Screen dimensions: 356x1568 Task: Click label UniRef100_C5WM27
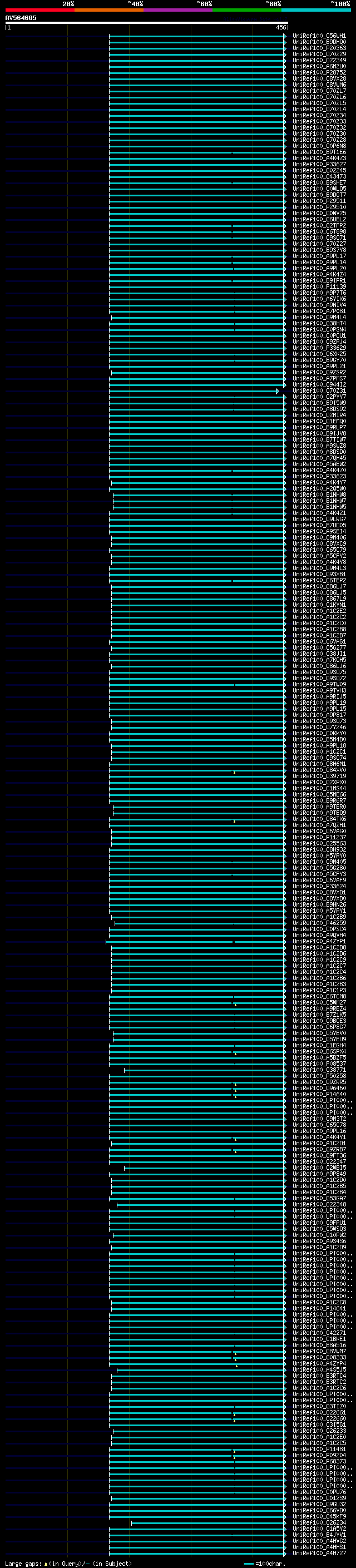point(319,1002)
